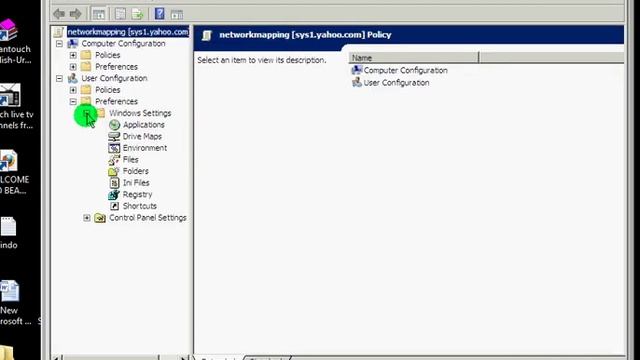Click the User Configuration icon in the tree
Screen dimensions: 640x360
pos(73,78)
